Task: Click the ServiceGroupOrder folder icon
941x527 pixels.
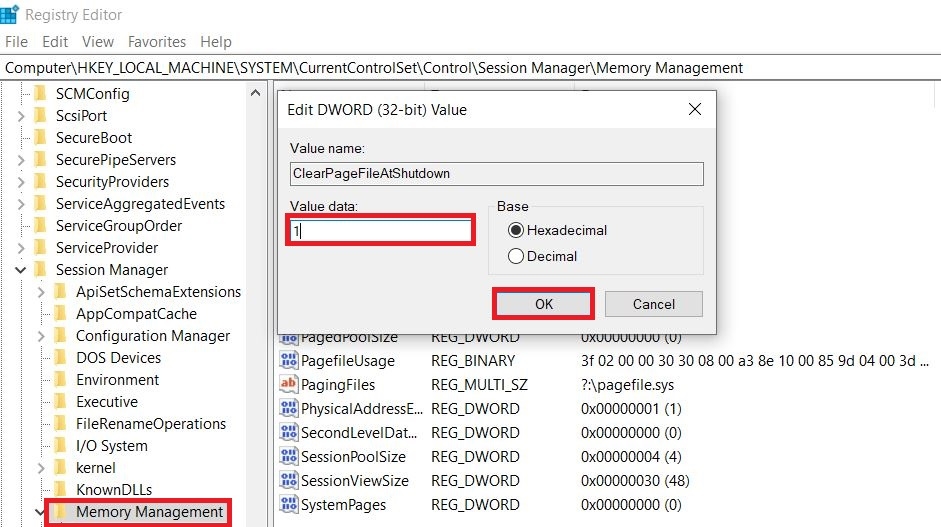Action: (x=40, y=226)
